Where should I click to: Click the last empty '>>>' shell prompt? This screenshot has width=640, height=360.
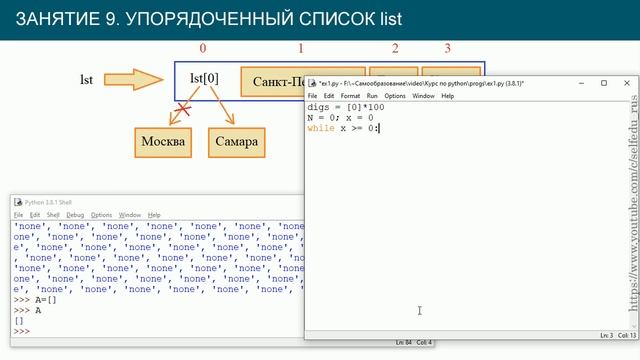click(22, 331)
